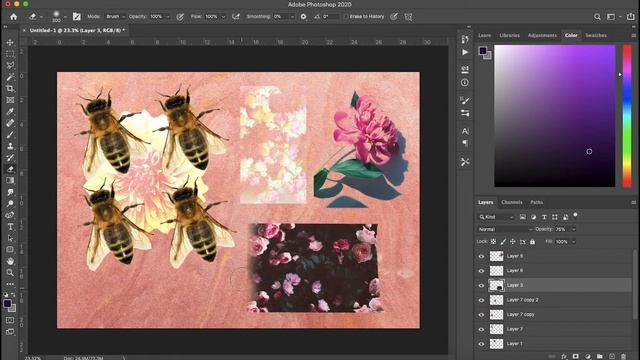
Task: Select the Pen tool
Action: point(10,215)
